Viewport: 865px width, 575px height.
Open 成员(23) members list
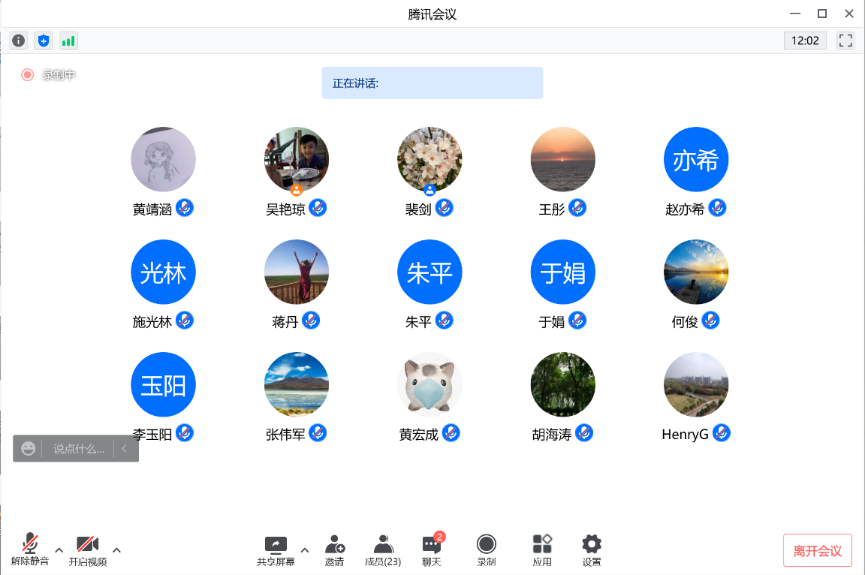click(383, 549)
